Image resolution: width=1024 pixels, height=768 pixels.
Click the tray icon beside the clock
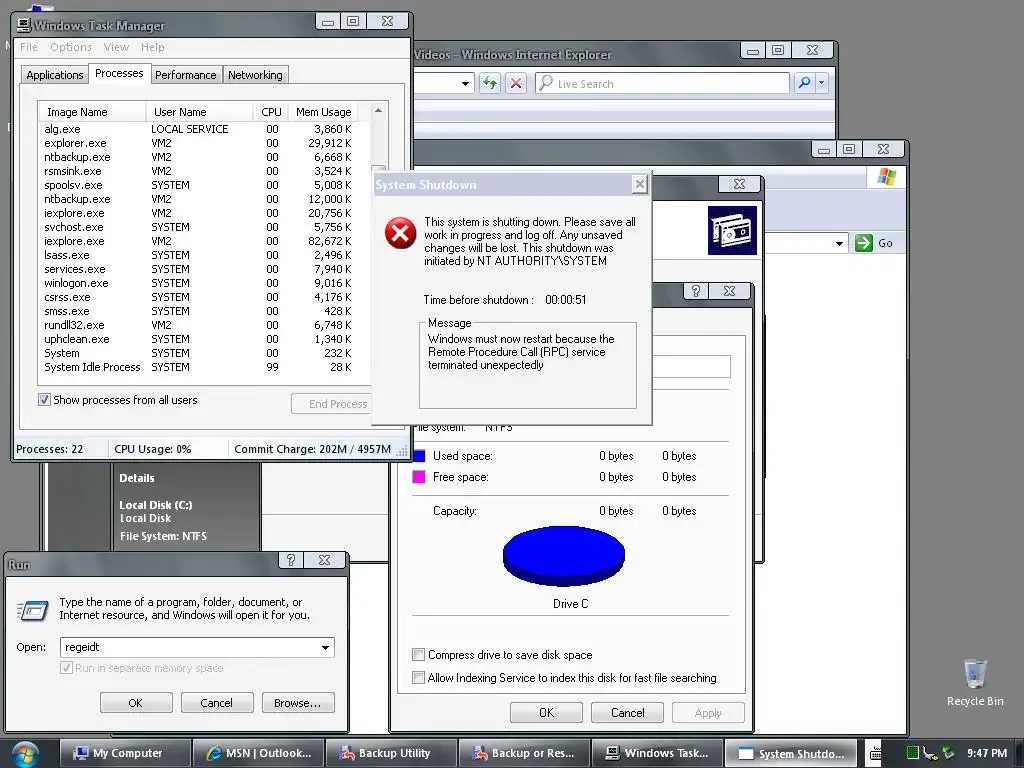click(948, 753)
